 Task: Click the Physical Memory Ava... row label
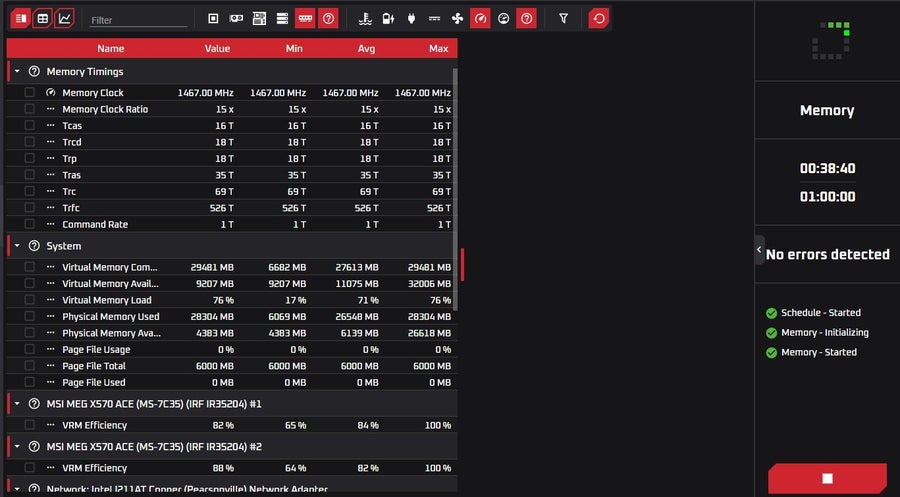(112, 333)
